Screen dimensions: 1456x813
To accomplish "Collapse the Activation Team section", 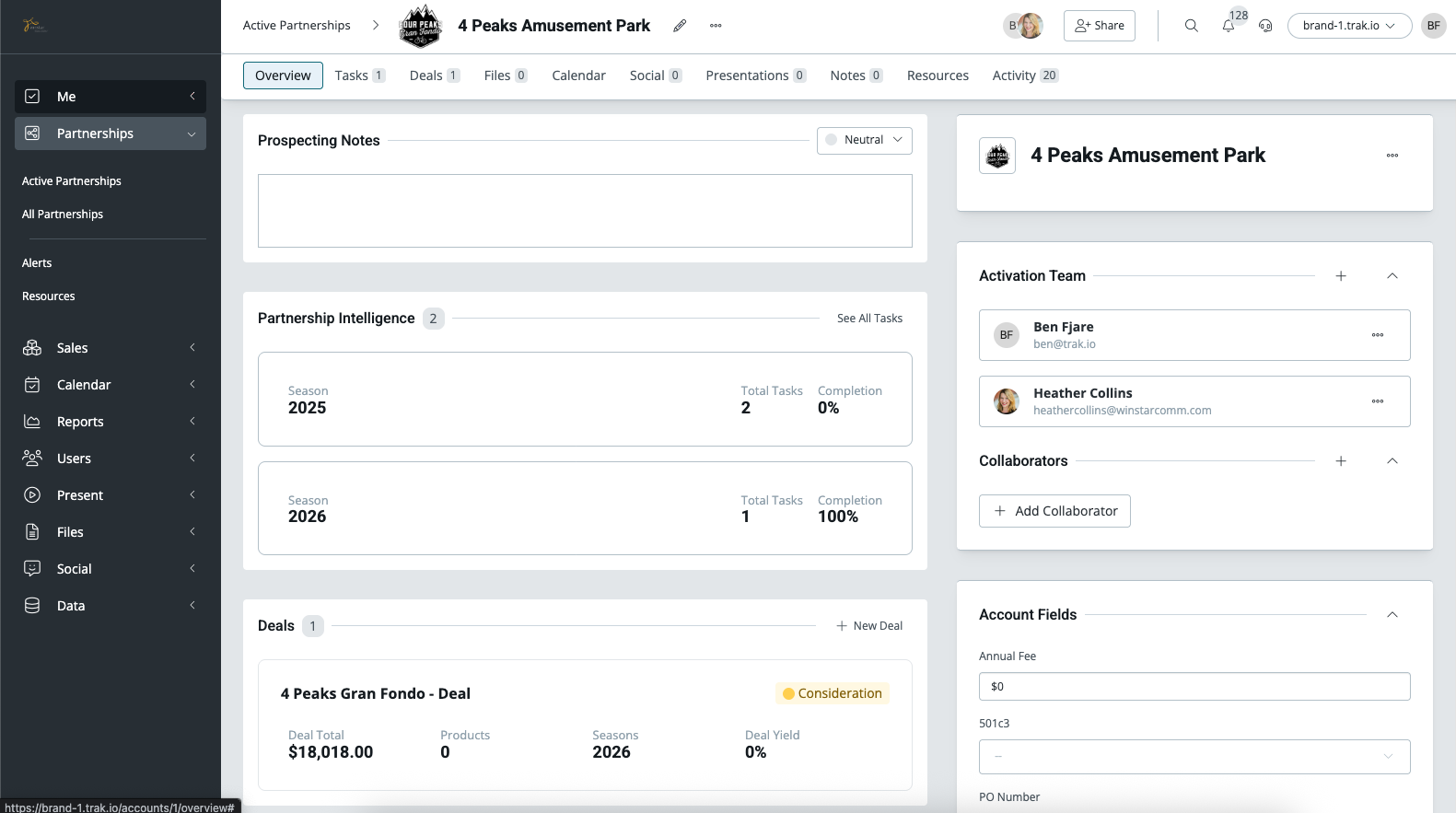I will pyautogui.click(x=1392, y=276).
